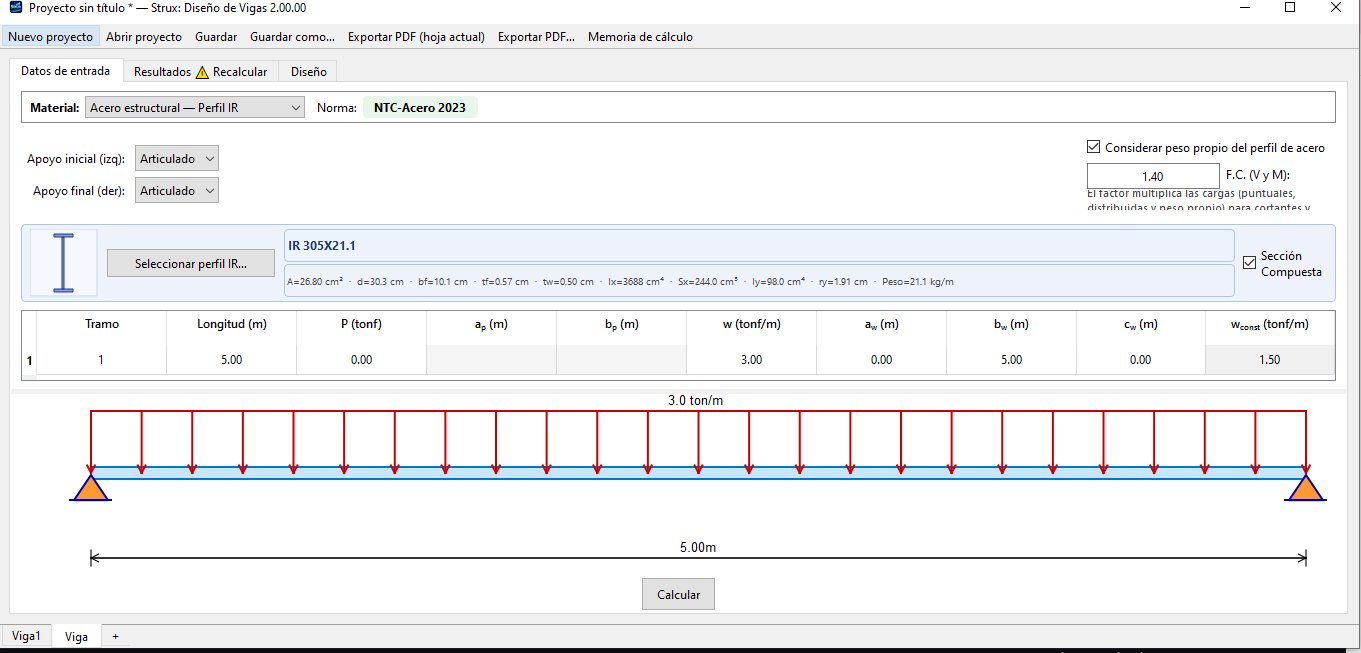Click the left triangular support icon
The image size is (1361, 653).
(90, 487)
